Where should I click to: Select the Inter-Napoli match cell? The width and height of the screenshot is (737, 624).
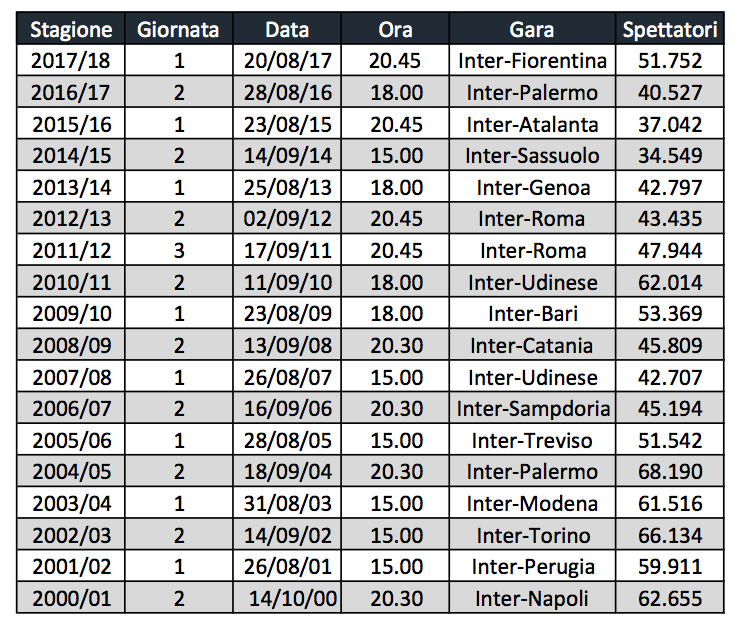(532, 599)
